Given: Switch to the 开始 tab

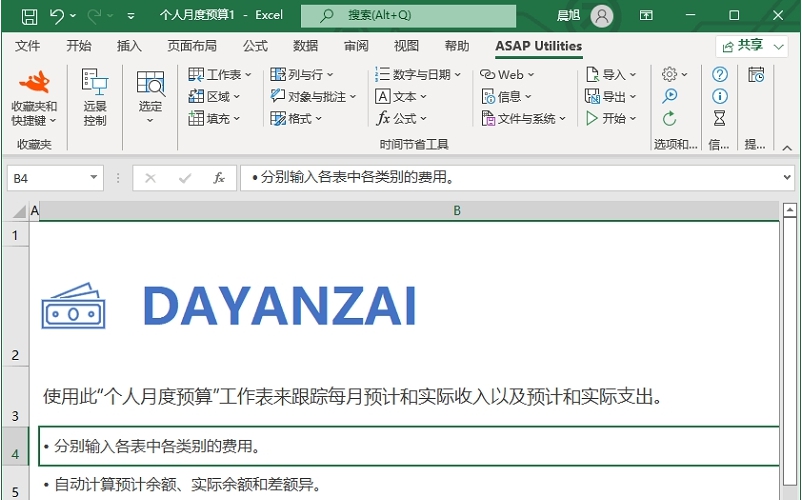Looking at the screenshot, I should (x=78, y=46).
